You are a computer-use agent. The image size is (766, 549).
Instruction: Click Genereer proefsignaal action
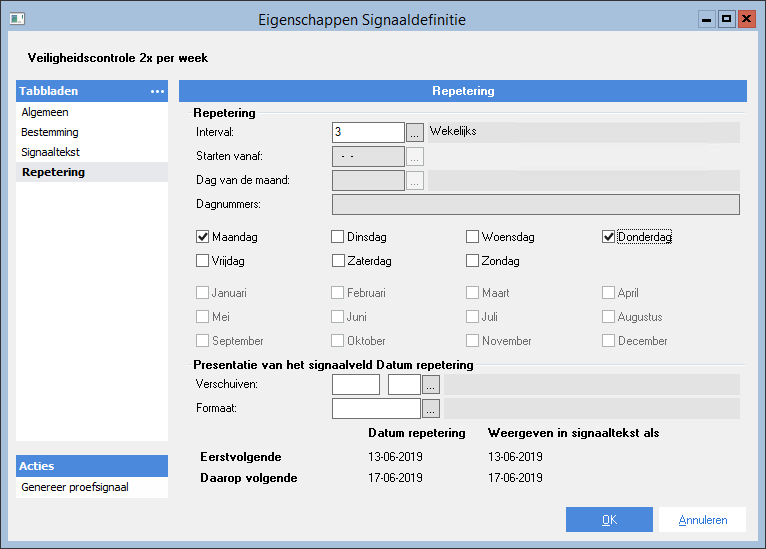[75, 488]
